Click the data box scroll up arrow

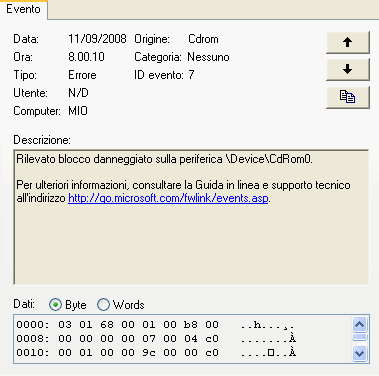click(359, 324)
